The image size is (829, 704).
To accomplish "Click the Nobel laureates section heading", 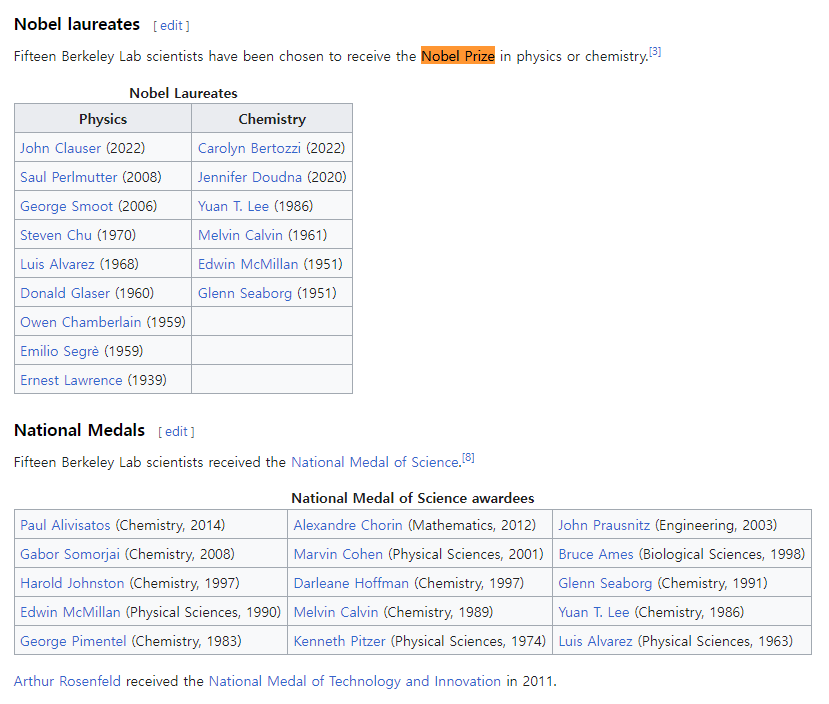I will pyautogui.click(x=77, y=24).
